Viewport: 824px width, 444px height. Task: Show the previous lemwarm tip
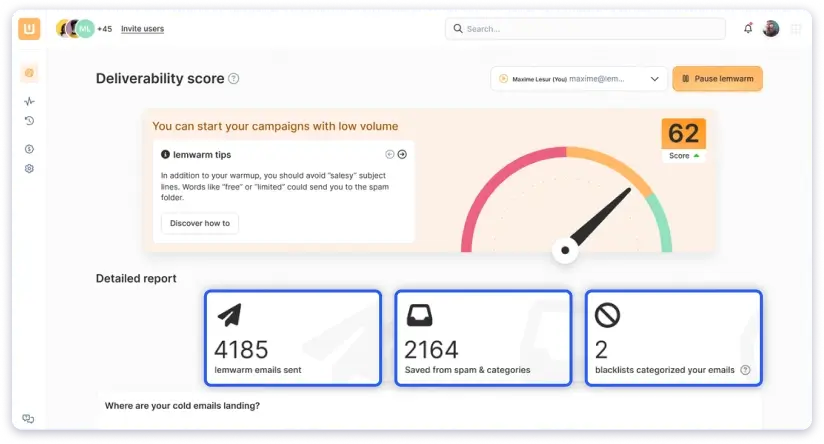pyautogui.click(x=390, y=155)
